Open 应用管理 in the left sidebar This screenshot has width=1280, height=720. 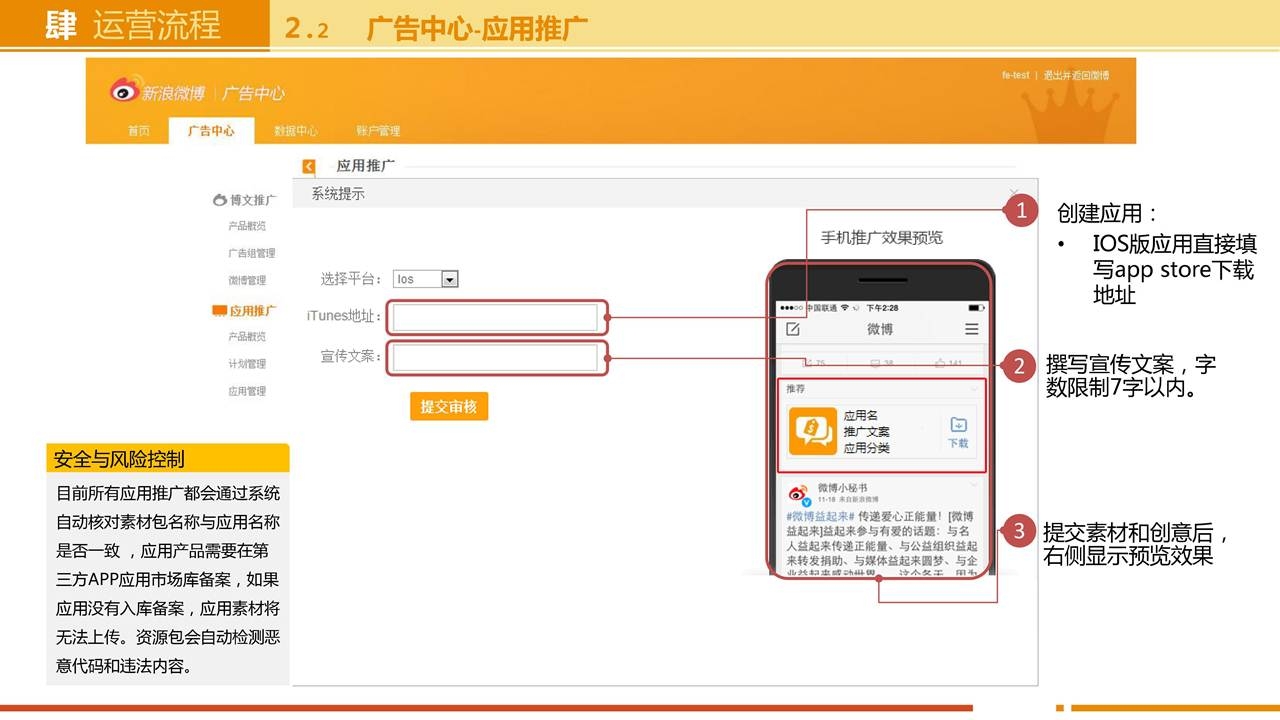pyautogui.click(x=247, y=391)
